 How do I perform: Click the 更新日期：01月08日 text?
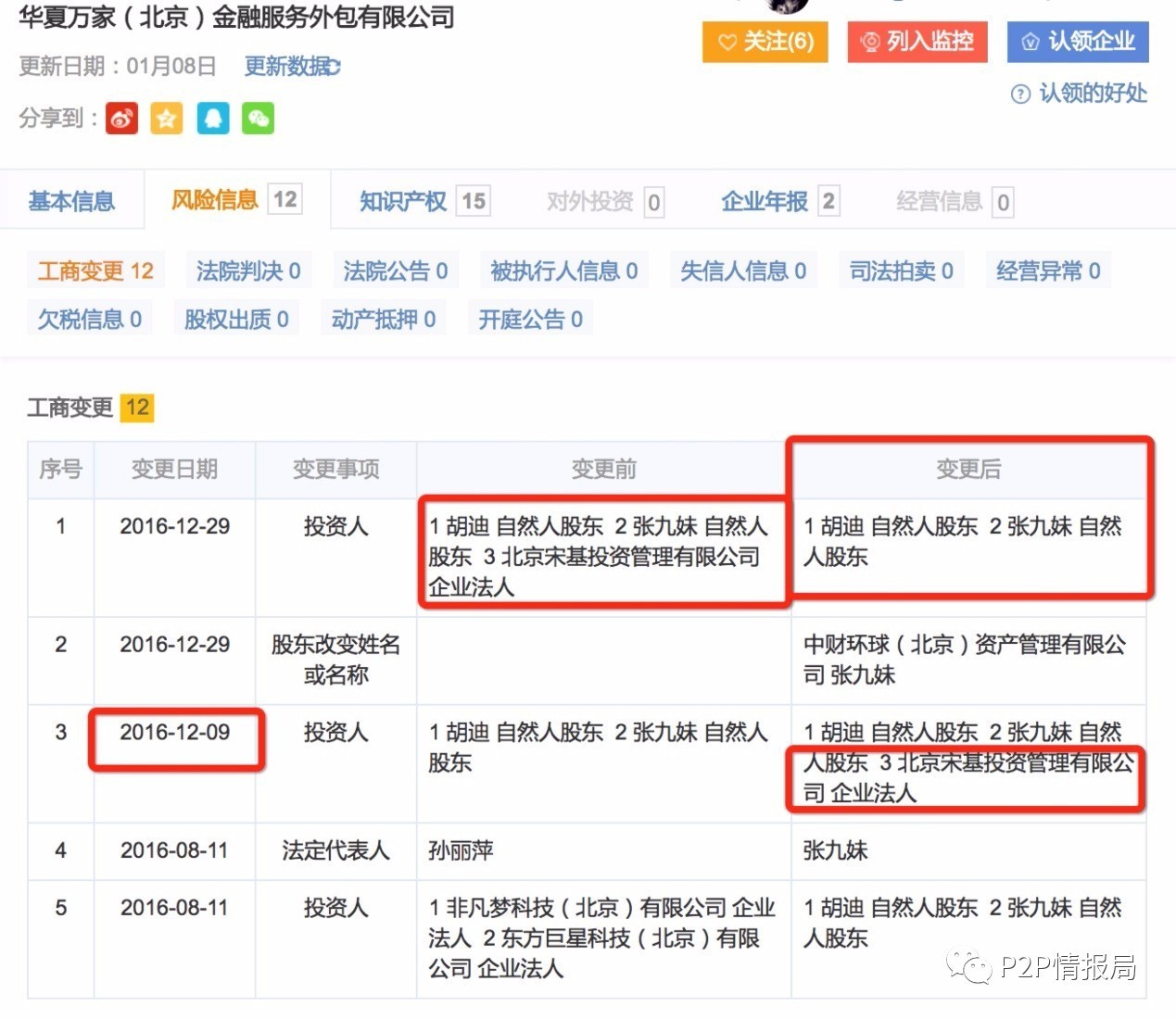pos(118,67)
